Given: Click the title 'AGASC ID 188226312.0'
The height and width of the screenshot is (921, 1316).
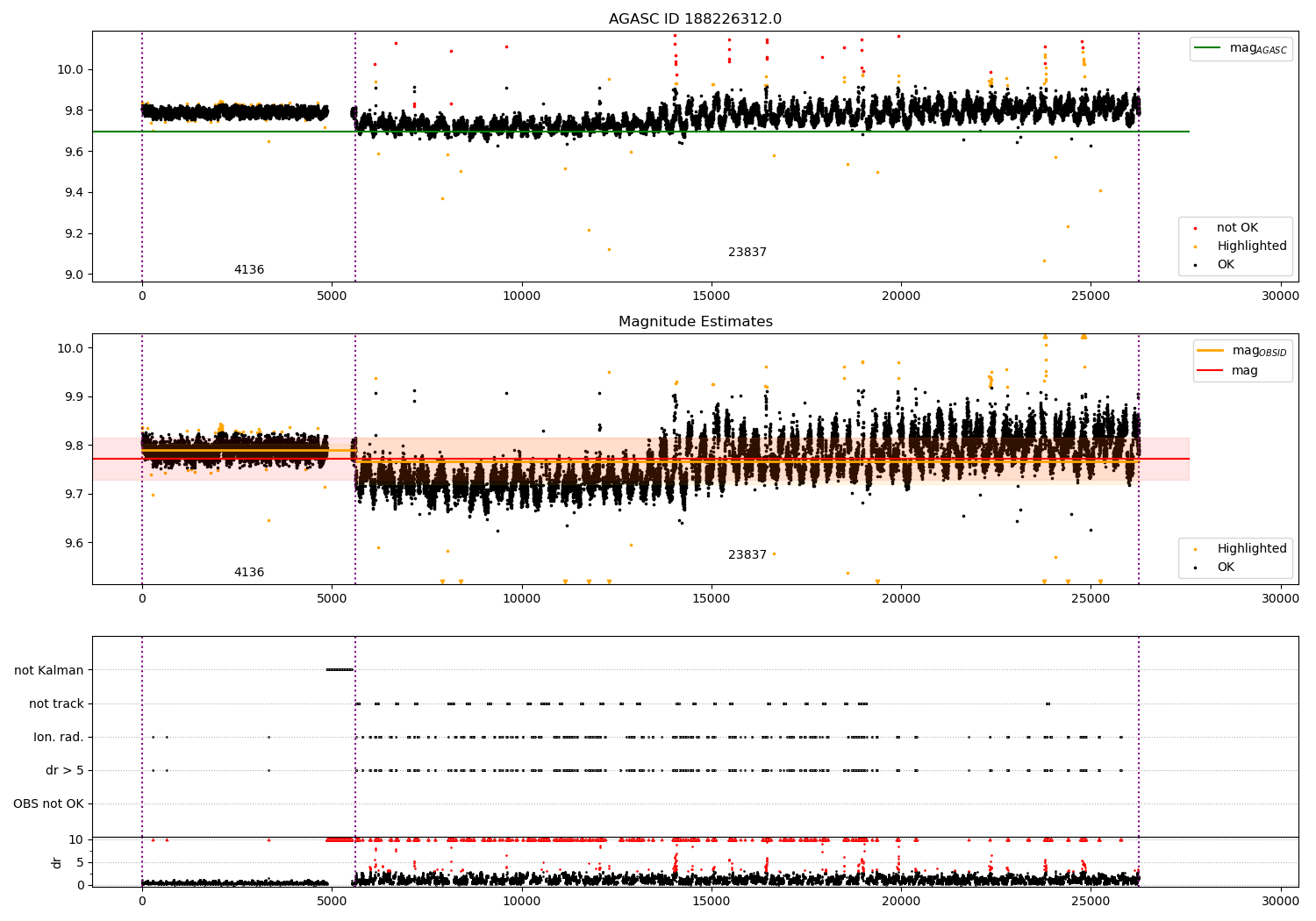Looking at the screenshot, I should (695, 19).
